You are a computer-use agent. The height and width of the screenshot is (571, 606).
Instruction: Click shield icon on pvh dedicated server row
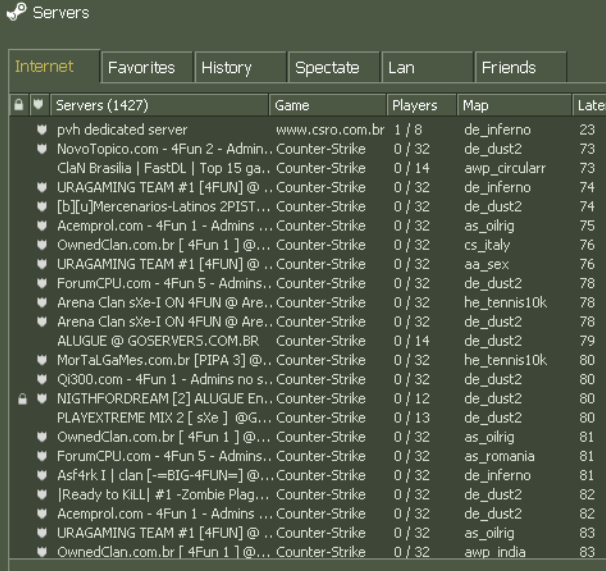tap(41, 130)
